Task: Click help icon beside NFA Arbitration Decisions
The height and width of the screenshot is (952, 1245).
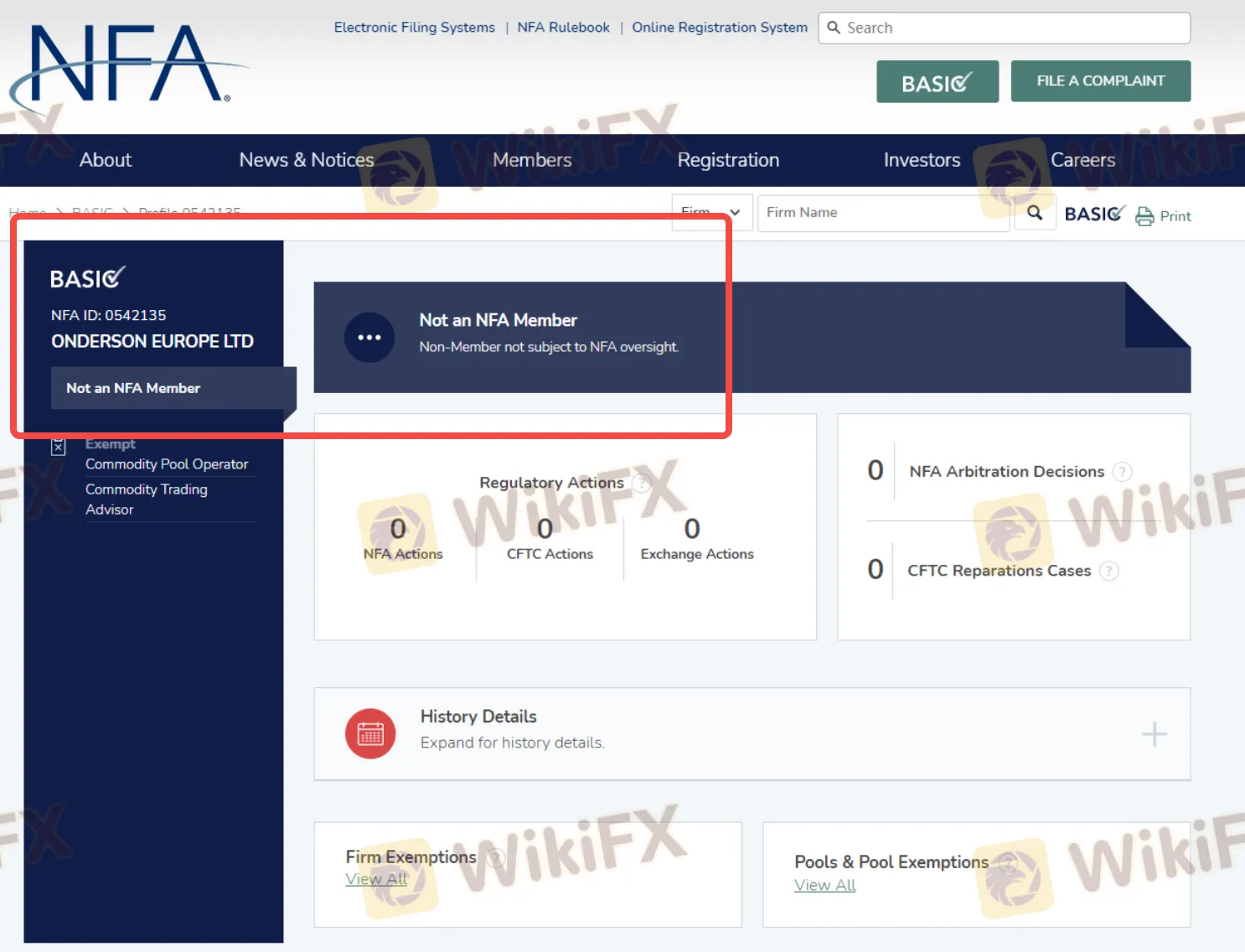Action: coord(1122,472)
